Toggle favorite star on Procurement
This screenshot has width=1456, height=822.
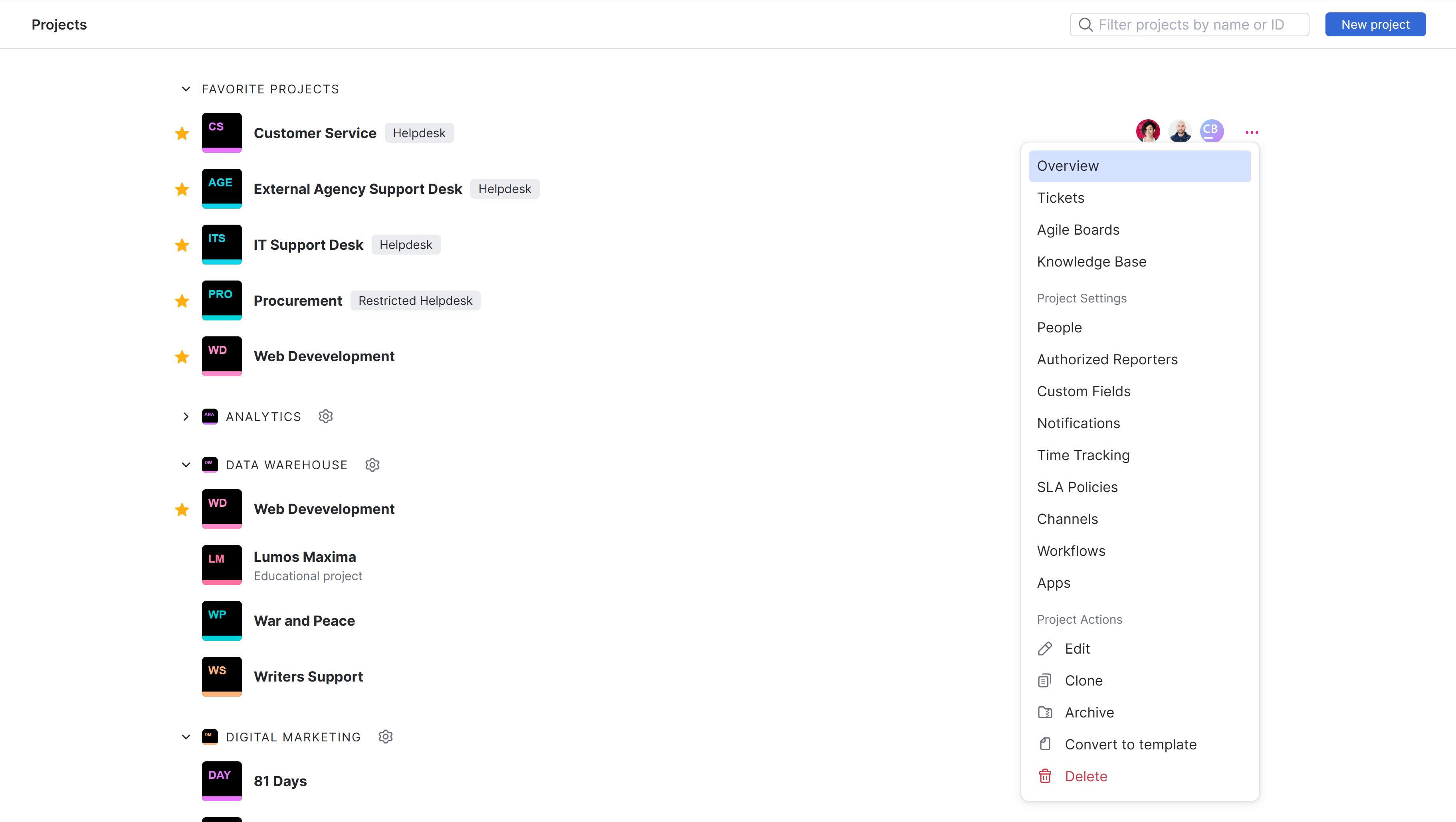pyautogui.click(x=182, y=300)
